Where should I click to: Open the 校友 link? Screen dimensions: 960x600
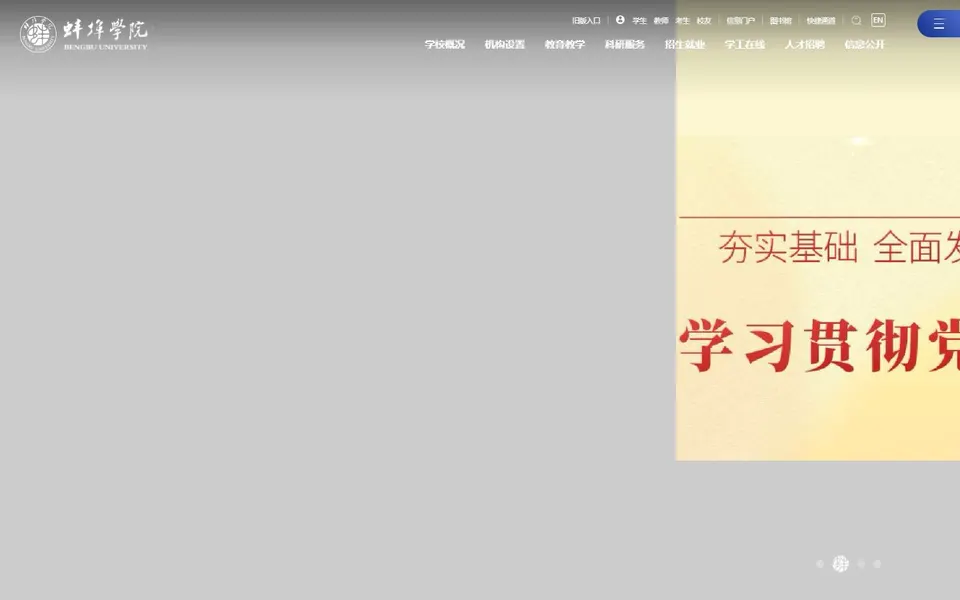pyautogui.click(x=703, y=21)
